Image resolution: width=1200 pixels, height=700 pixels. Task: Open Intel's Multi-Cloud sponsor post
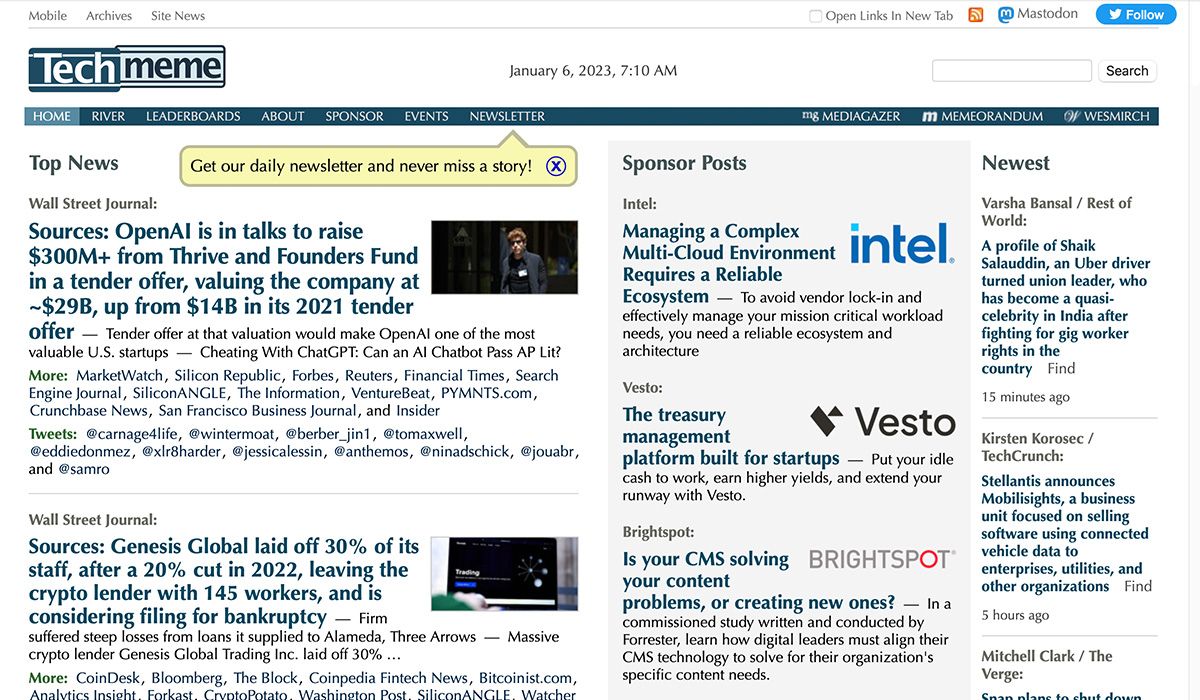tap(729, 263)
